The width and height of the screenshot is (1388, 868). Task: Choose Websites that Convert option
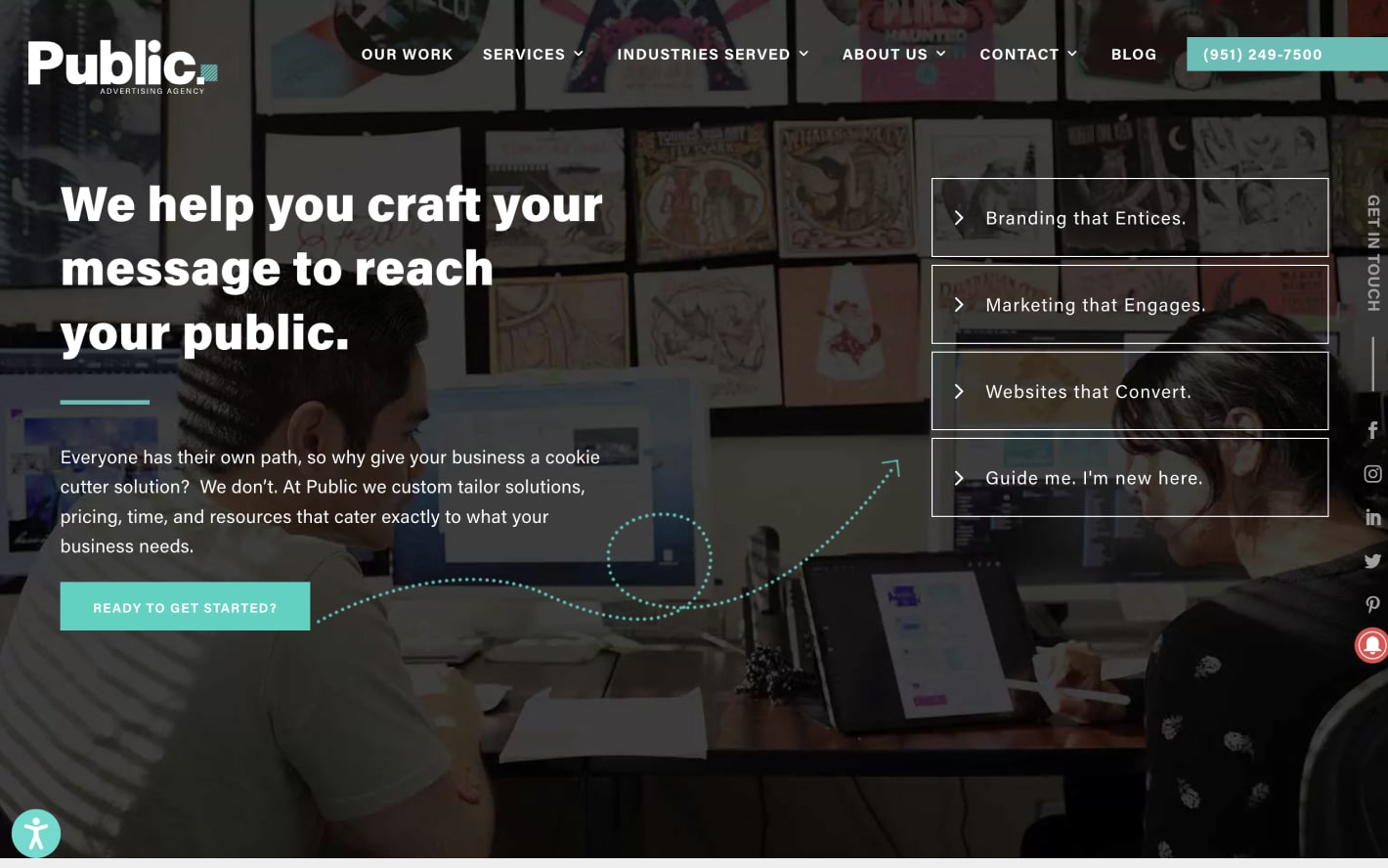1130,391
